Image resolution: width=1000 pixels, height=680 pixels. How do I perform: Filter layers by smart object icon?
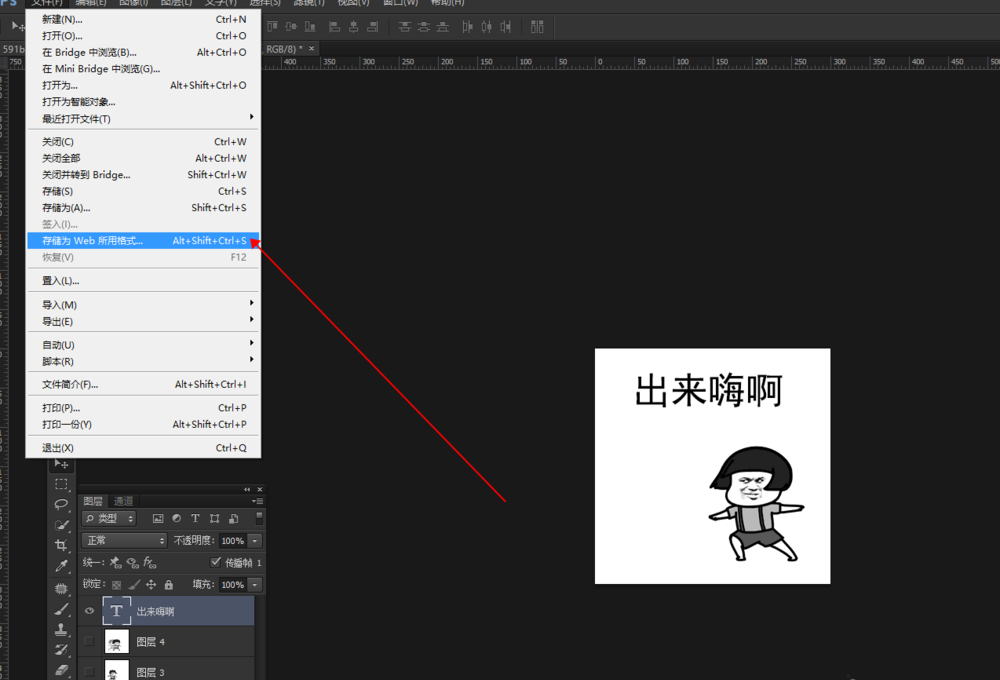point(233,519)
